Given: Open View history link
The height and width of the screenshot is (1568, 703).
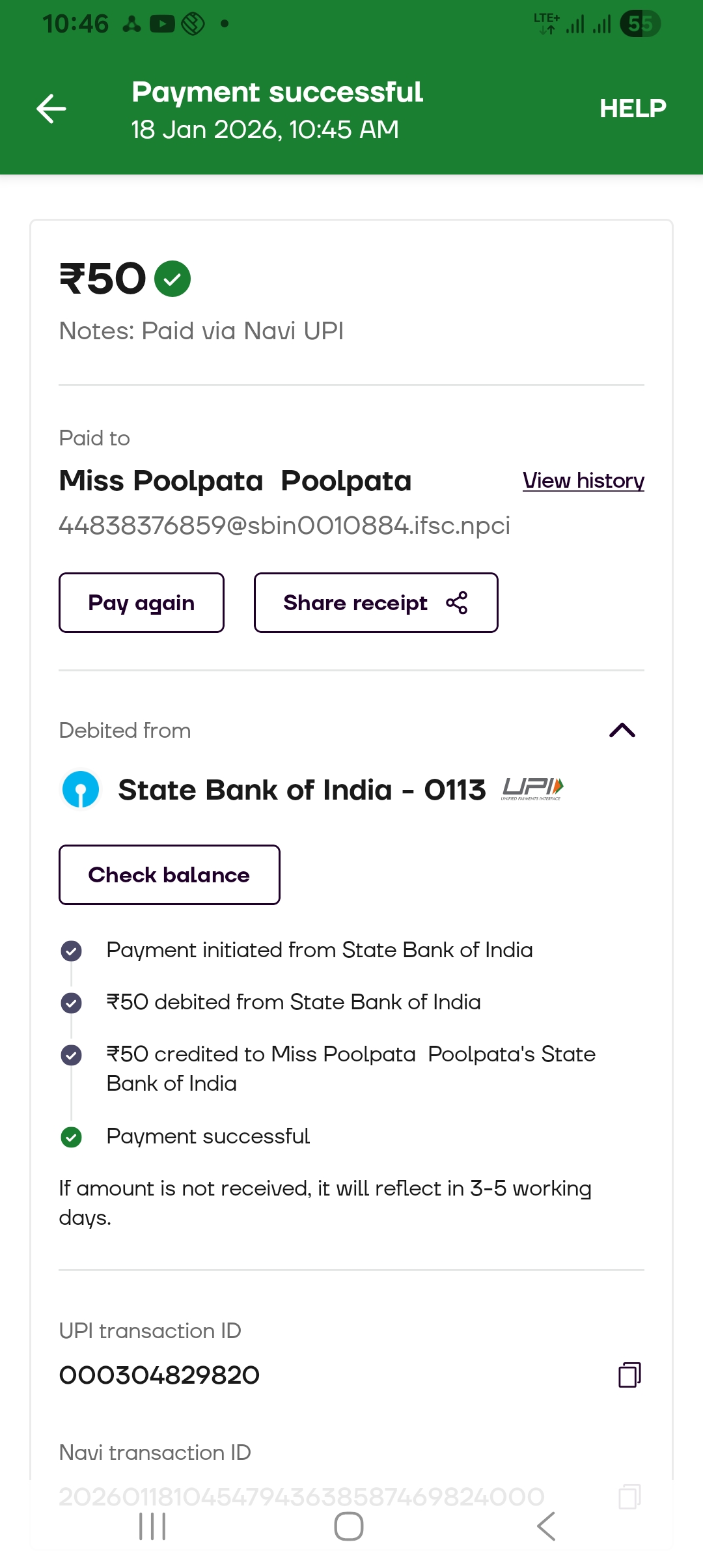Looking at the screenshot, I should click(x=583, y=481).
